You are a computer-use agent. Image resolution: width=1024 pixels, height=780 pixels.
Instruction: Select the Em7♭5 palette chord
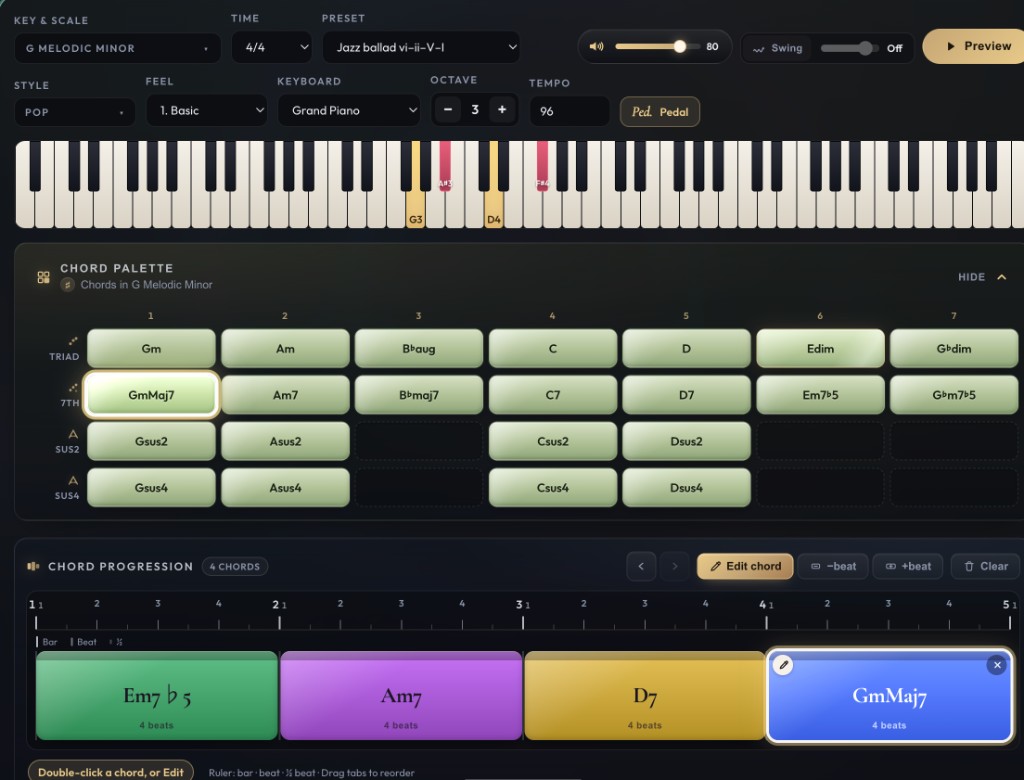(x=820, y=395)
